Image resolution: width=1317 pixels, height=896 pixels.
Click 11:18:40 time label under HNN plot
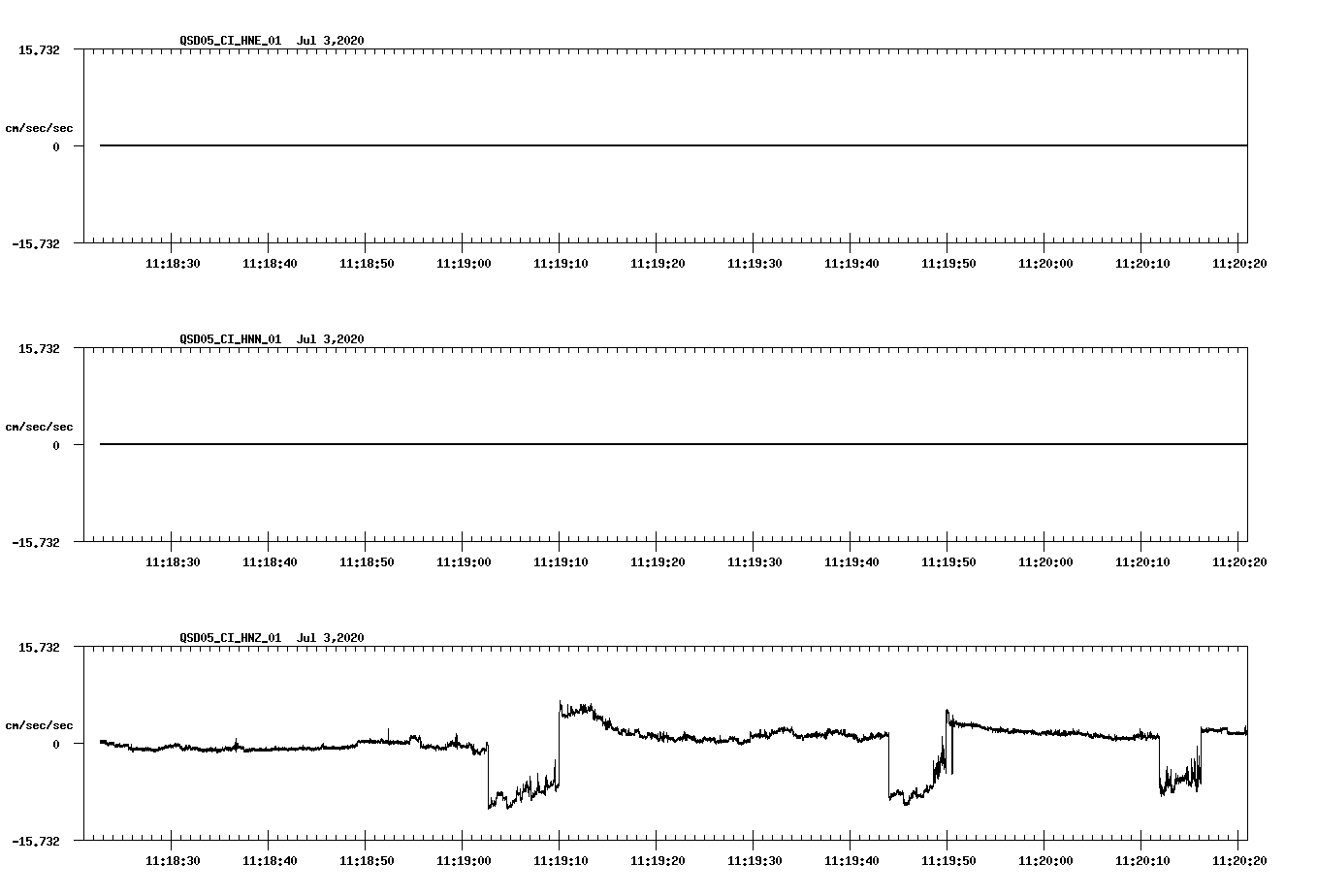pos(270,561)
